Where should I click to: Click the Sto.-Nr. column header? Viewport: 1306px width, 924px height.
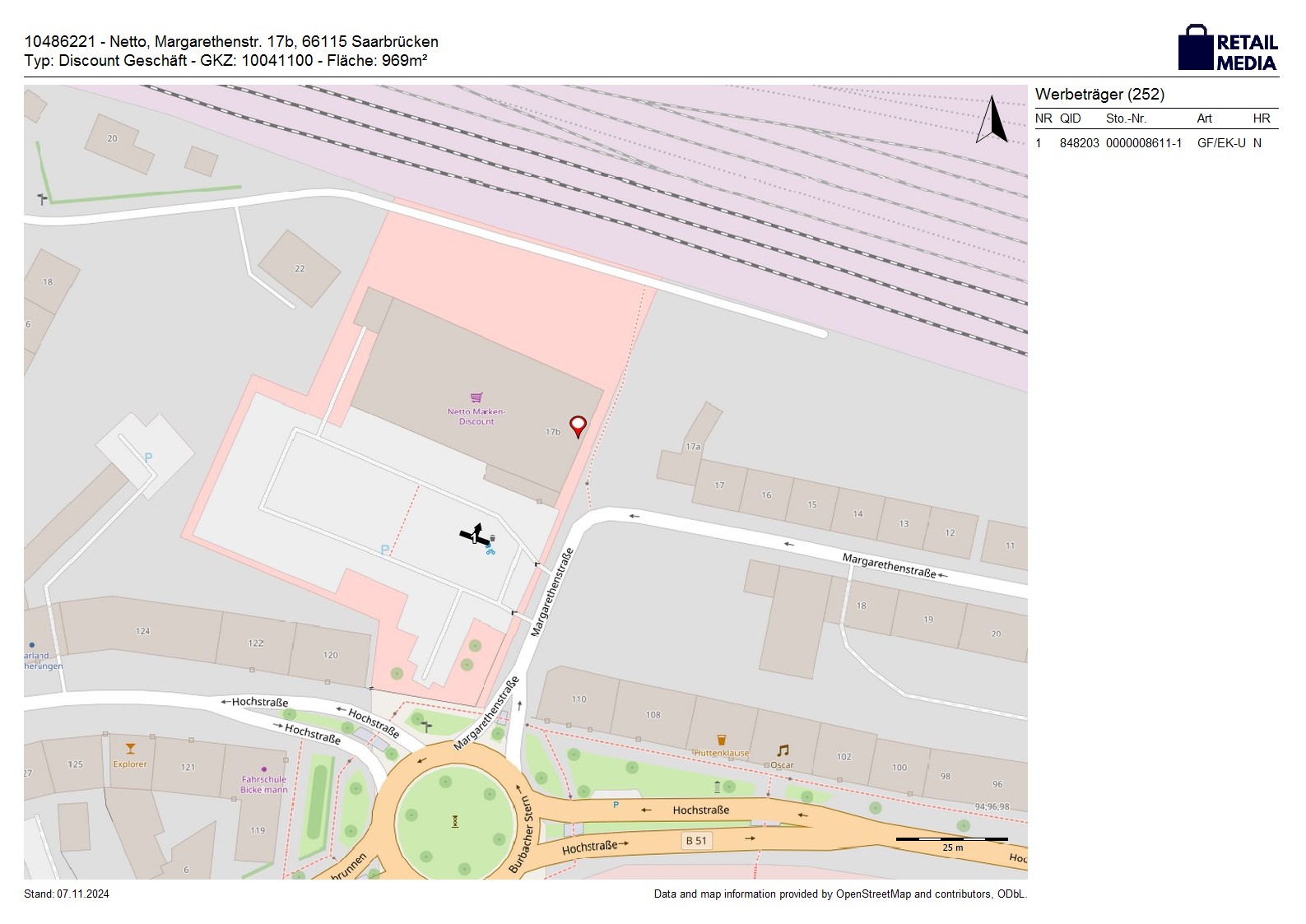pos(1126,118)
